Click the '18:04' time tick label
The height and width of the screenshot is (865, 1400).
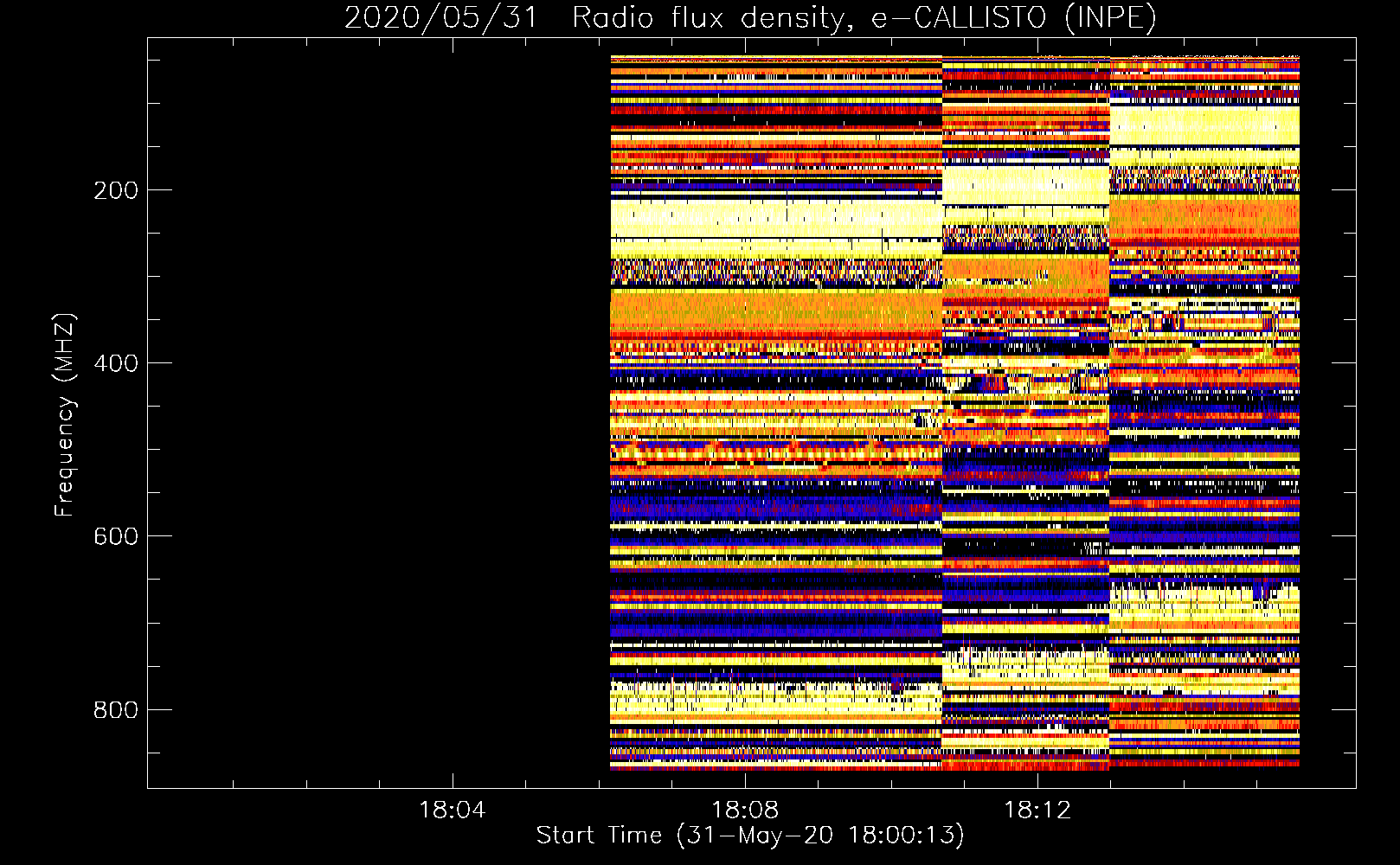click(453, 810)
